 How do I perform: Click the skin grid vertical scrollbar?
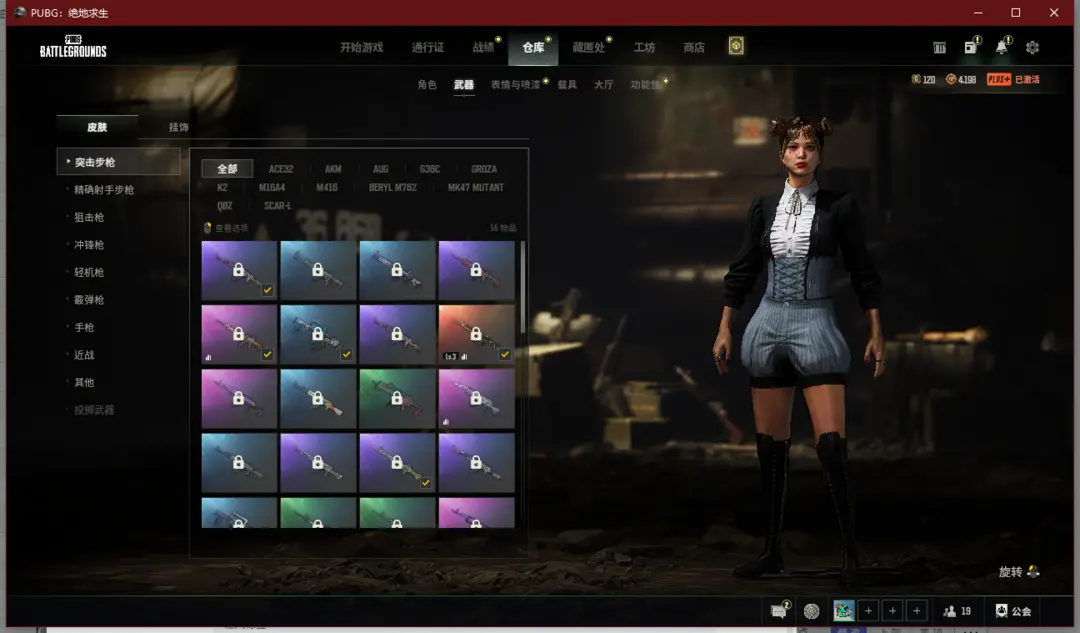(523, 286)
